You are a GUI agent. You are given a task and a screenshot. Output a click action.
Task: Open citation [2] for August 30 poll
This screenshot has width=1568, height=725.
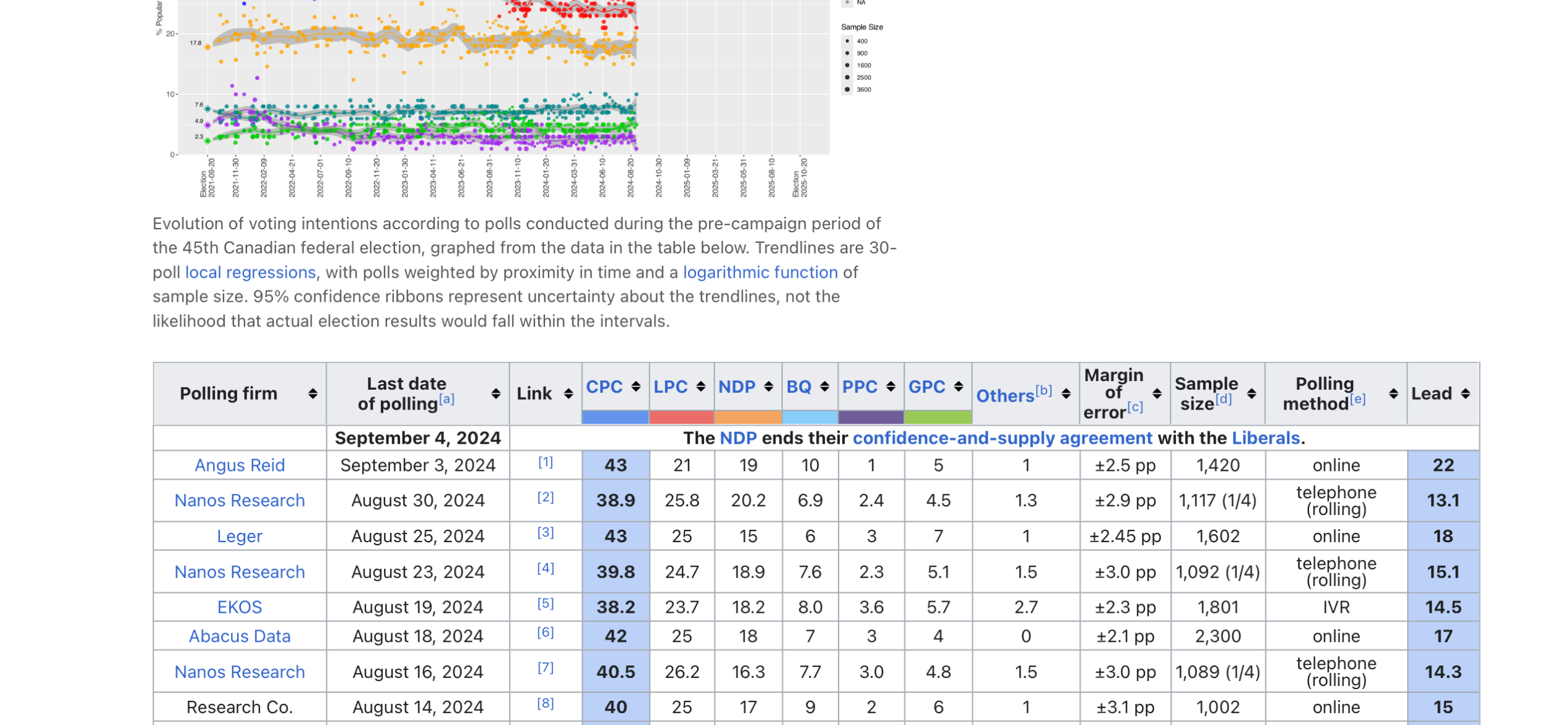[546, 498]
